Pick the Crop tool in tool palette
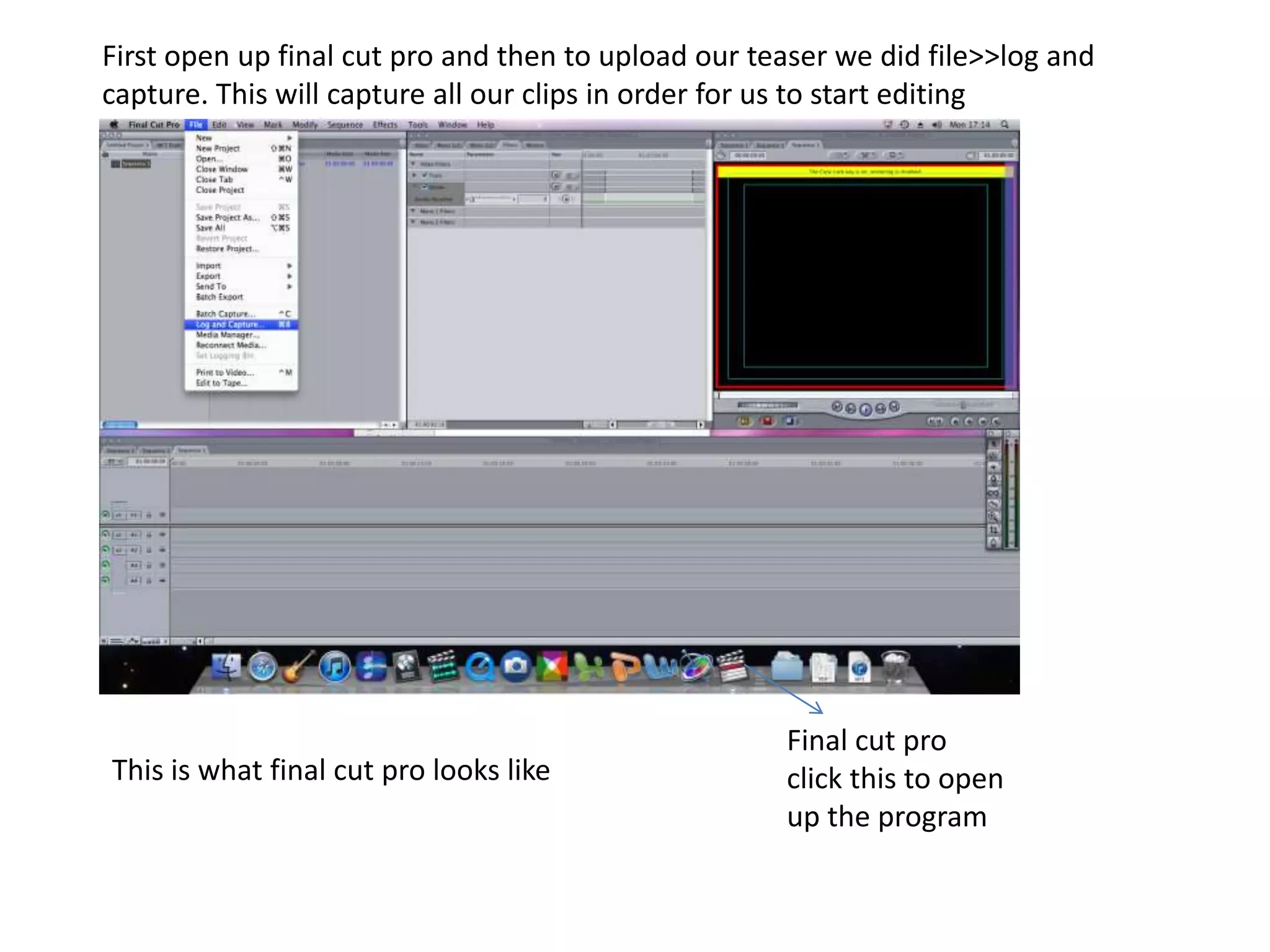 point(993,529)
